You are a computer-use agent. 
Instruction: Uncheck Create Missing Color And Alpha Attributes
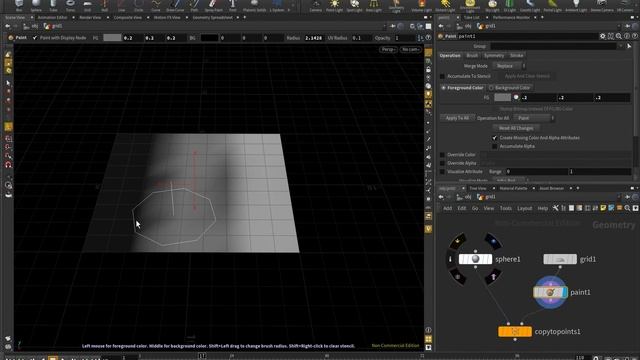[495, 138]
